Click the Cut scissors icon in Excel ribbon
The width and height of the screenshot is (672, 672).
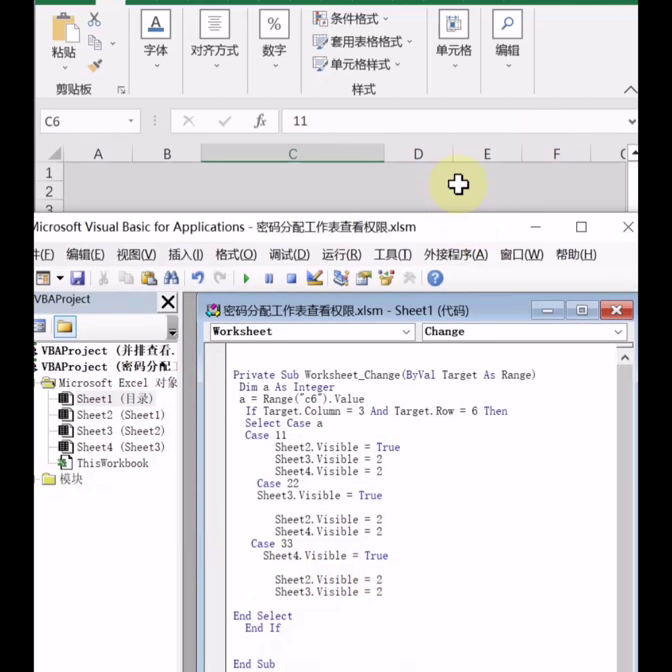94,19
